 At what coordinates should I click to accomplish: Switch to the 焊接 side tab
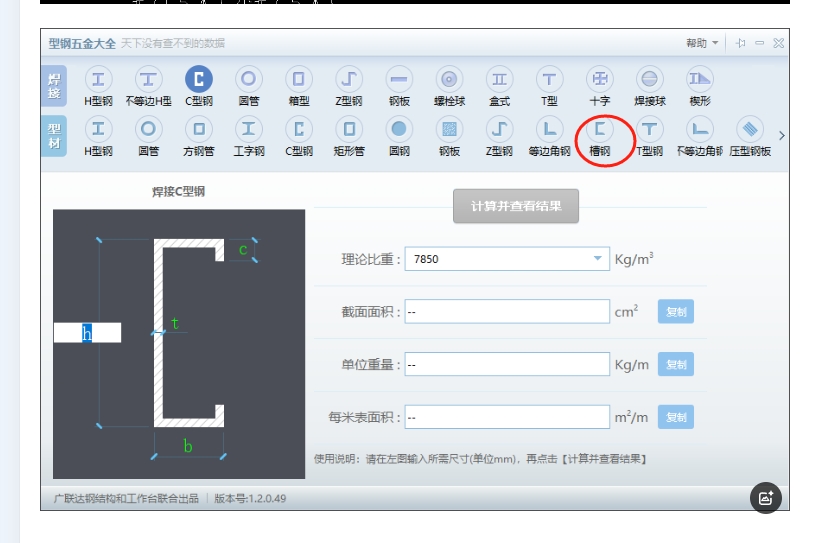[x=54, y=86]
